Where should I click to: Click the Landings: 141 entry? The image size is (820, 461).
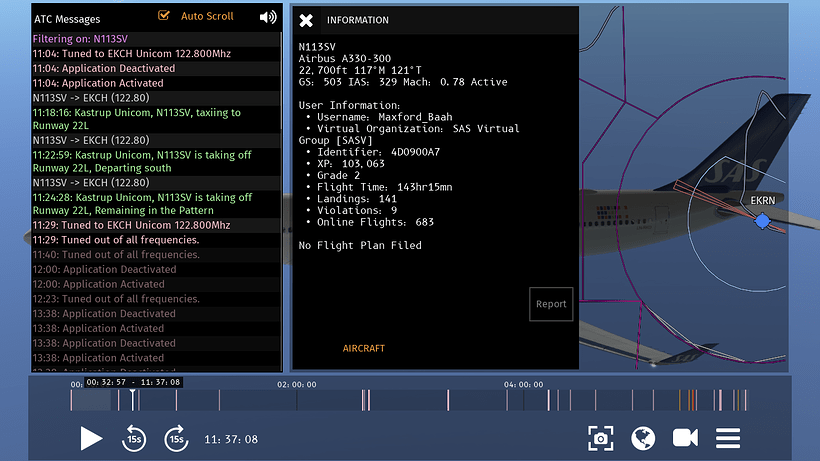tap(357, 199)
